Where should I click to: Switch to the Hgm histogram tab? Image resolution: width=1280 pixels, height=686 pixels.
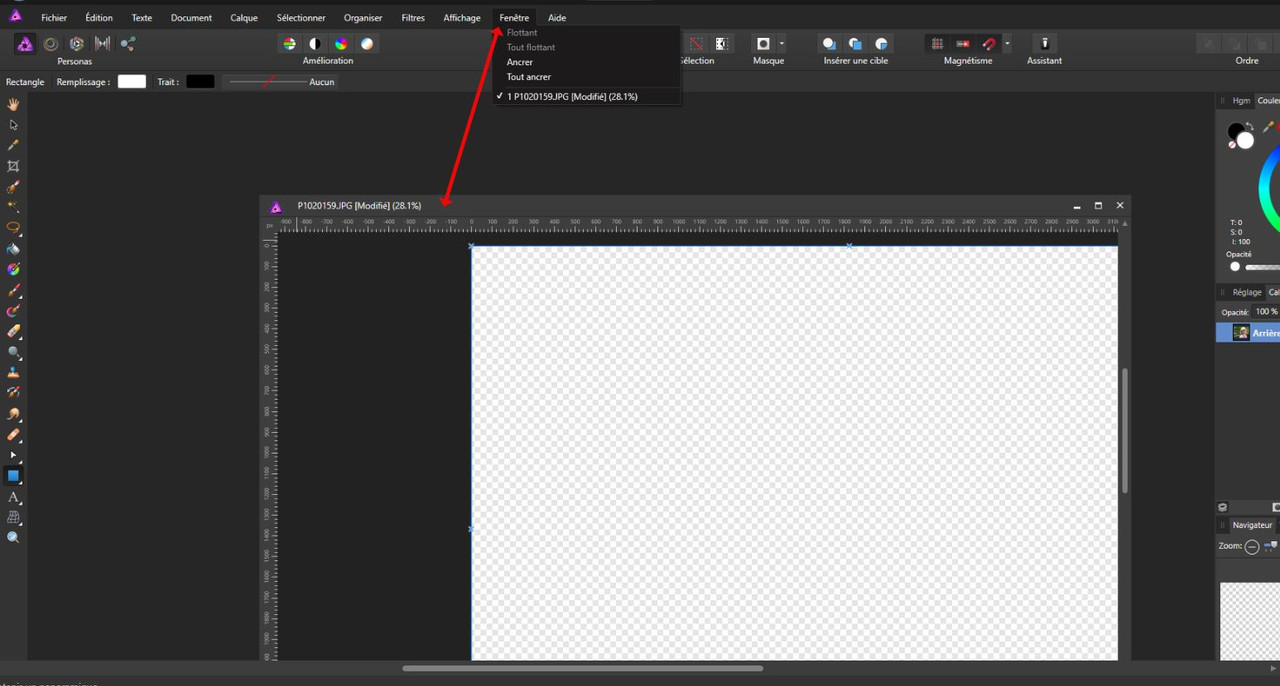(1241, 101)
